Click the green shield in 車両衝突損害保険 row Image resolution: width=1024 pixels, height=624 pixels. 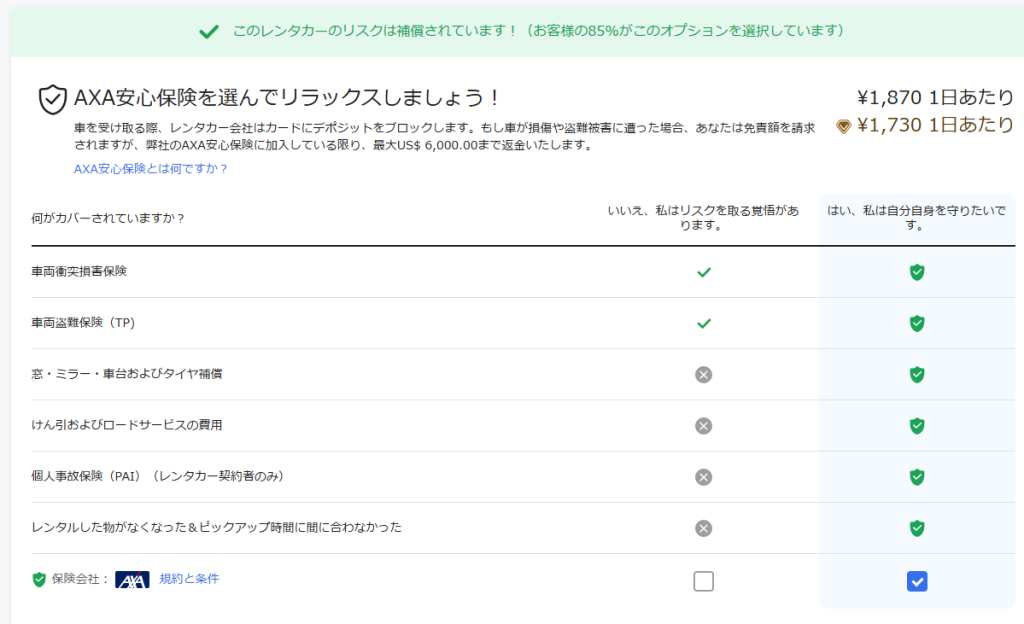tap(916, 272)
